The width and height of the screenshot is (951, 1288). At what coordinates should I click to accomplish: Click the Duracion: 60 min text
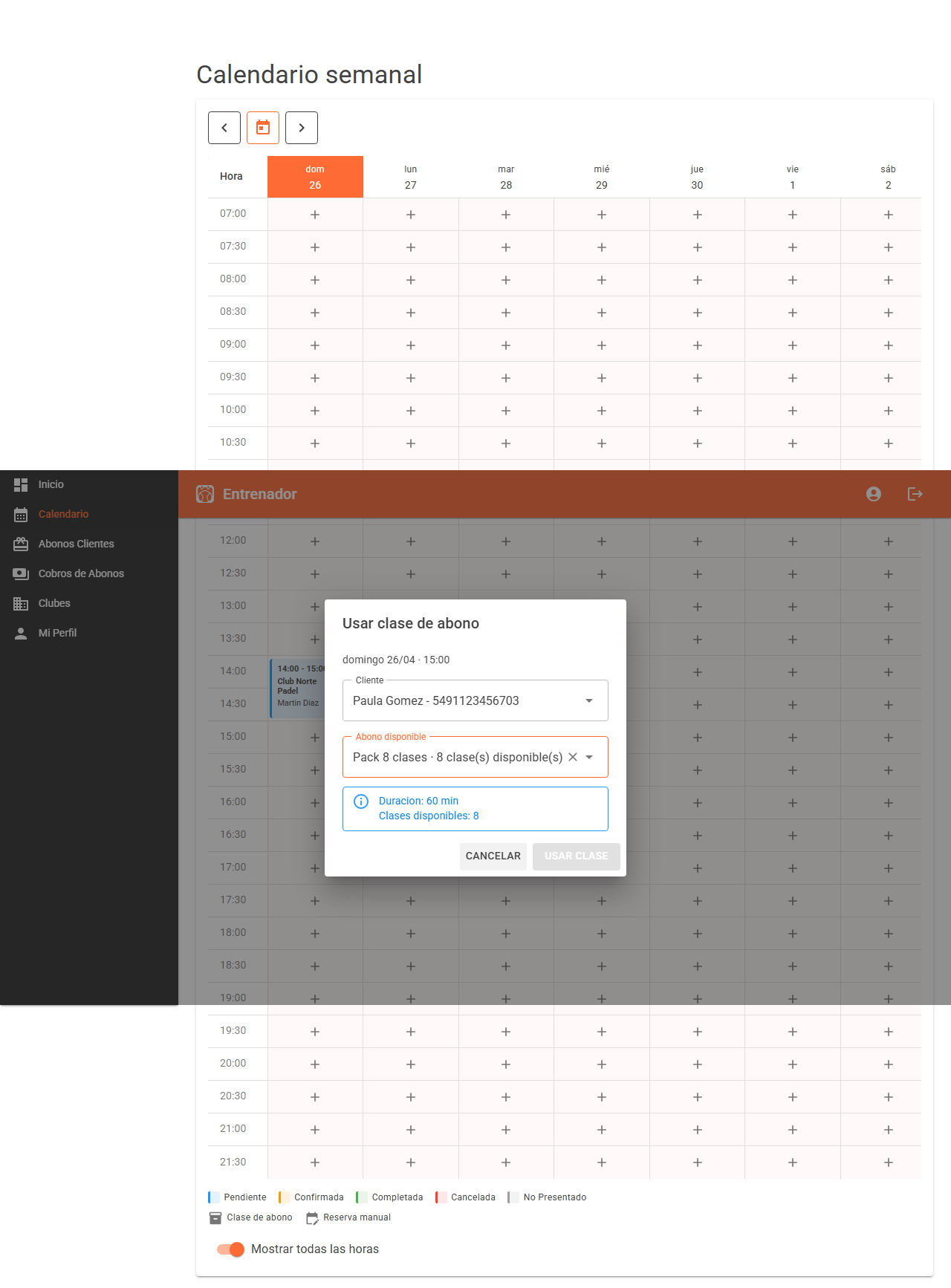[x=418, y=801]
